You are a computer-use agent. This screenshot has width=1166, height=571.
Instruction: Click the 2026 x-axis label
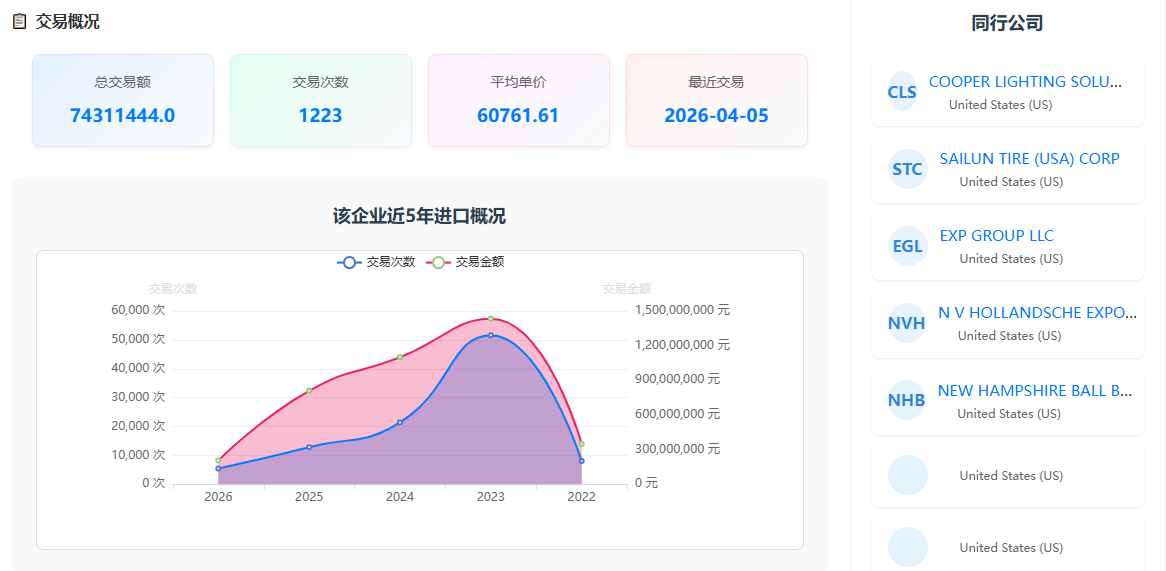(x=218, y=497)
